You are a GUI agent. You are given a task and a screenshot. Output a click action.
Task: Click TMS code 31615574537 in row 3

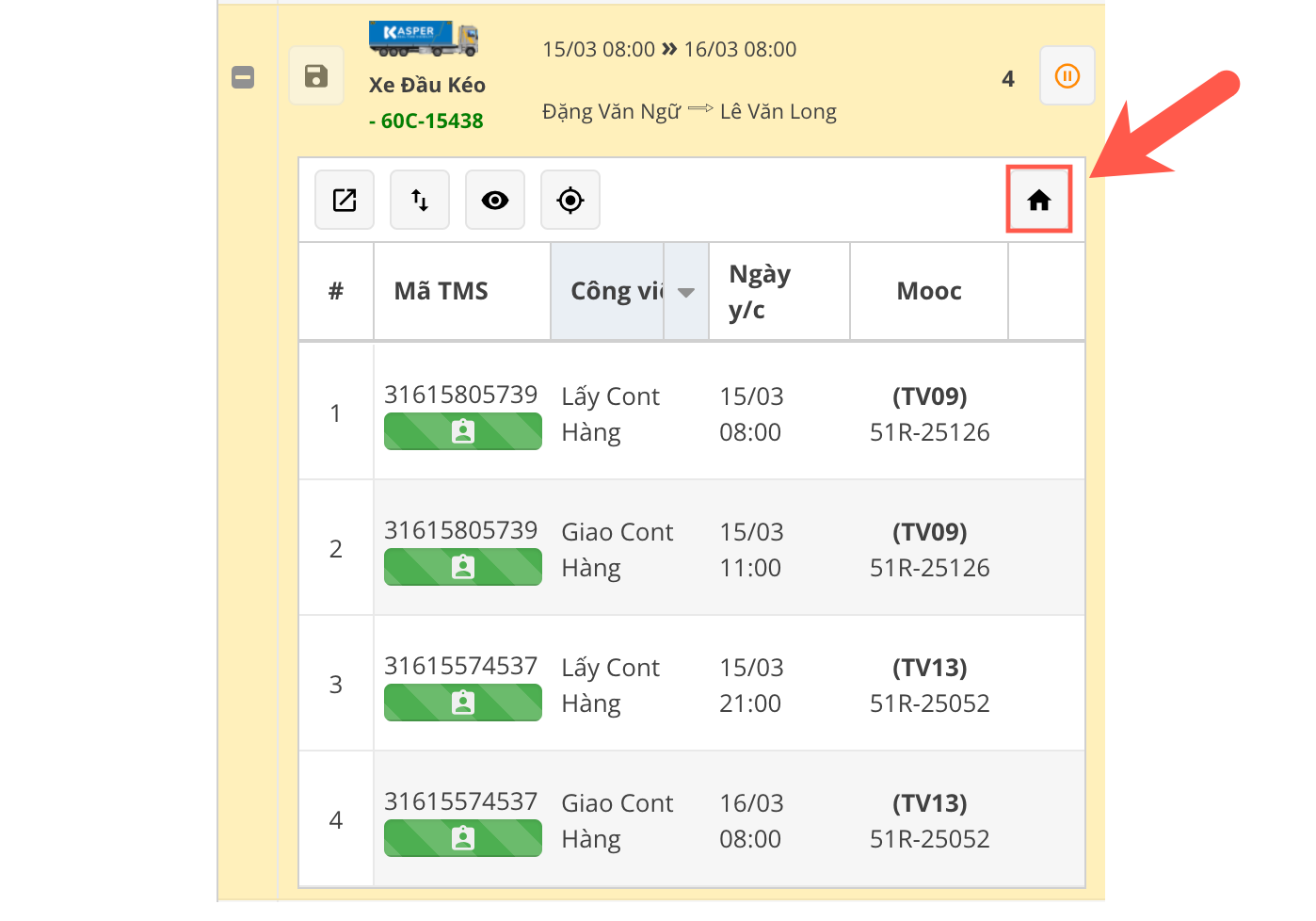460,666
